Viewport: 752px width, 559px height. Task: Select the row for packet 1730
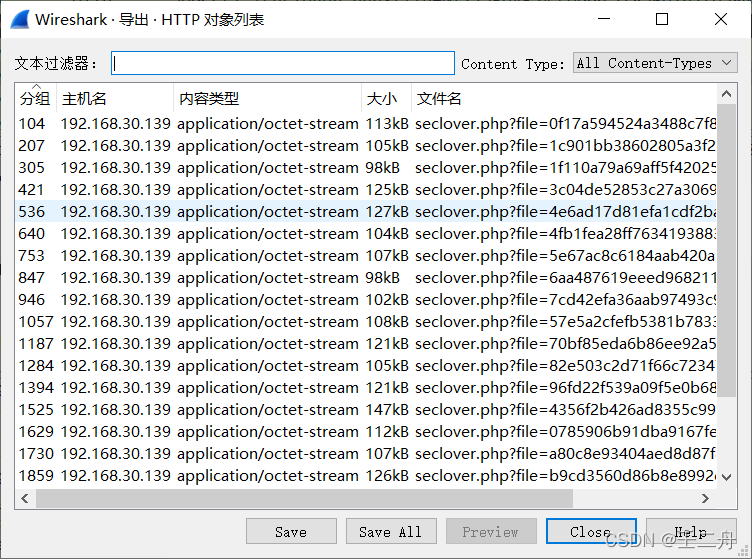366,454
